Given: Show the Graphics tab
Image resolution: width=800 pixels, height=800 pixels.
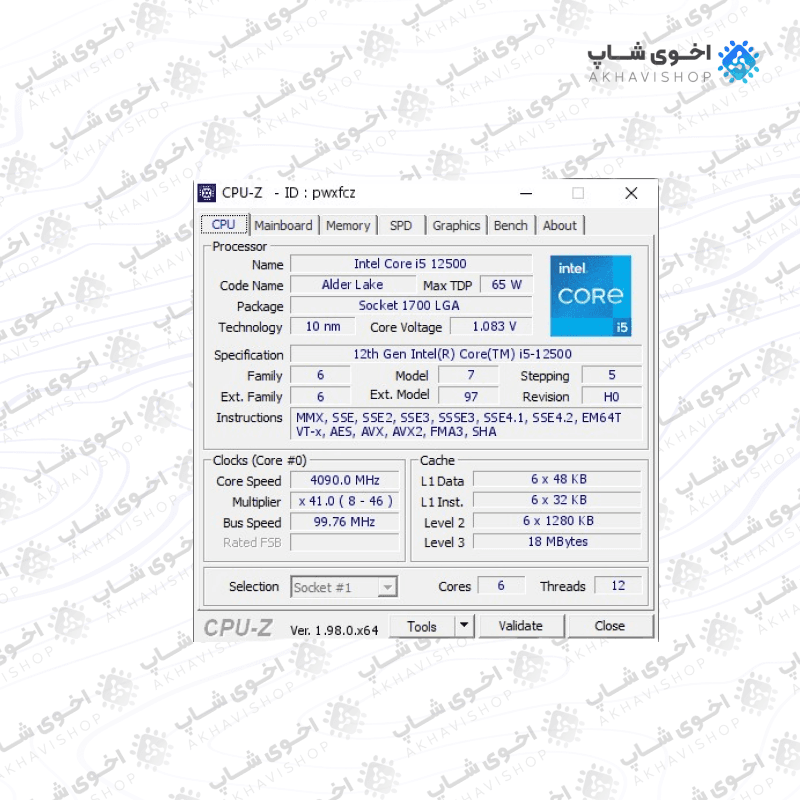Looking at the screenshot, I should point(456,226).
